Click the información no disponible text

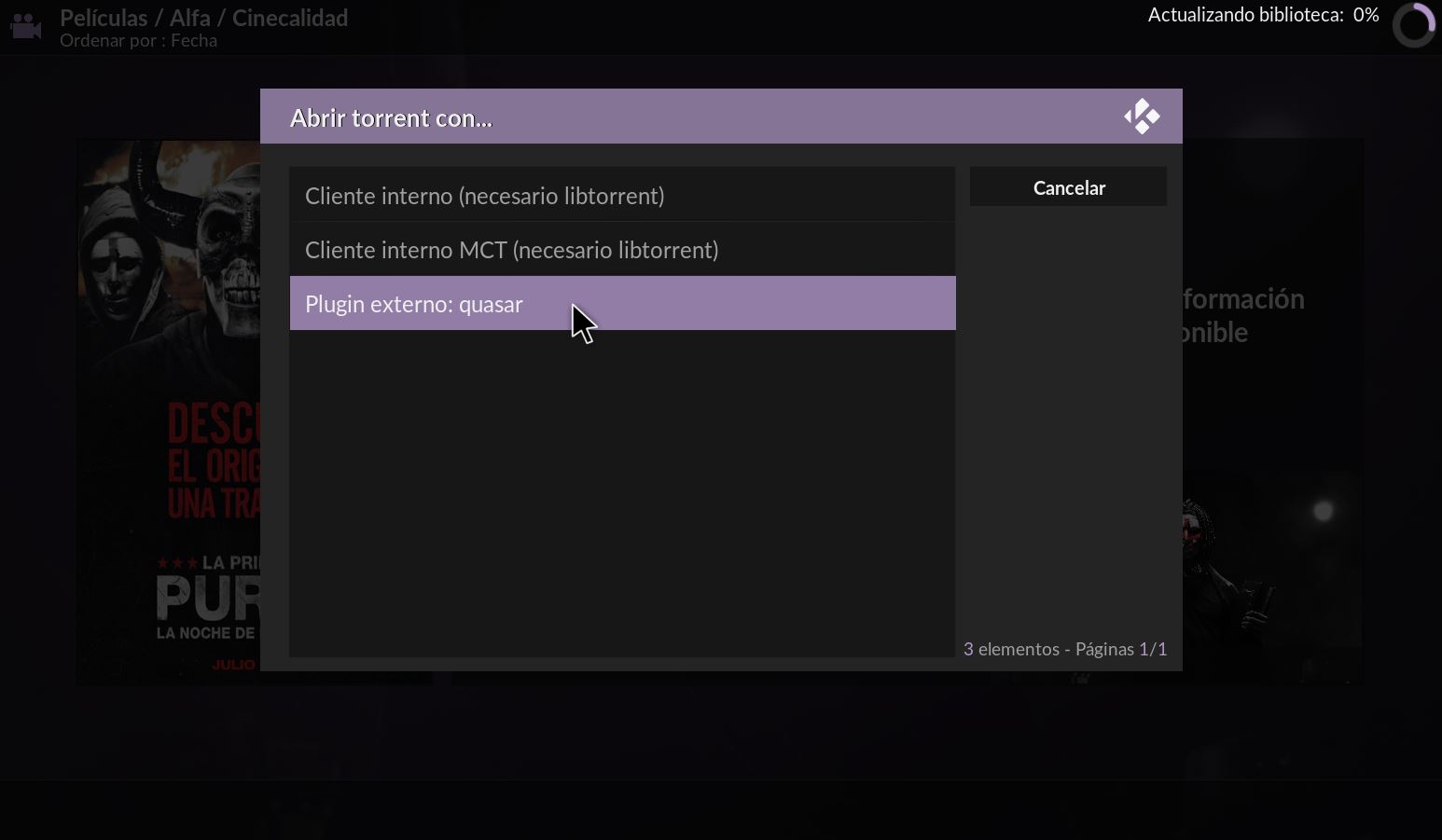[1243, 315]
